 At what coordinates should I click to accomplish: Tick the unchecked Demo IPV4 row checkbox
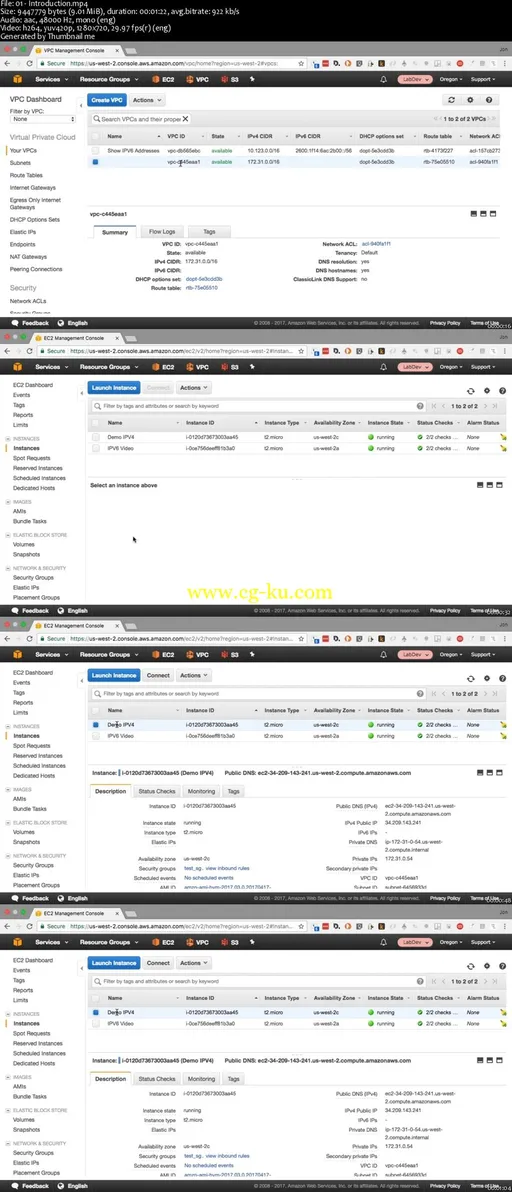point(96,437)
